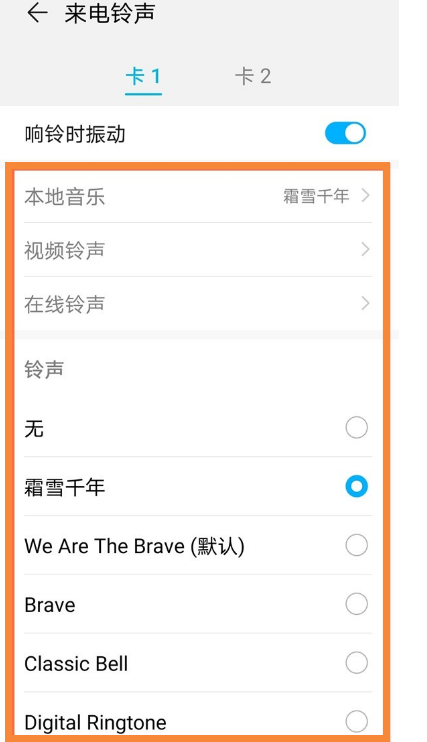Select the Digital Ringtone radio button
Image resolution: width=427 pixels, height=742 pixels.
[x=356, y=722]
